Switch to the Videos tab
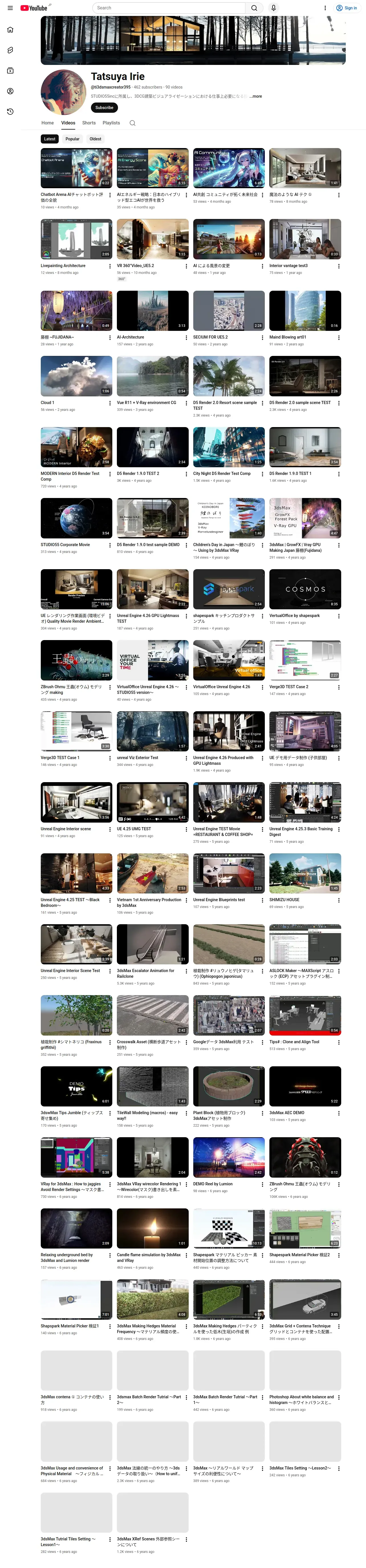Screen dimensions: 366x1568 tap(68, 123)
